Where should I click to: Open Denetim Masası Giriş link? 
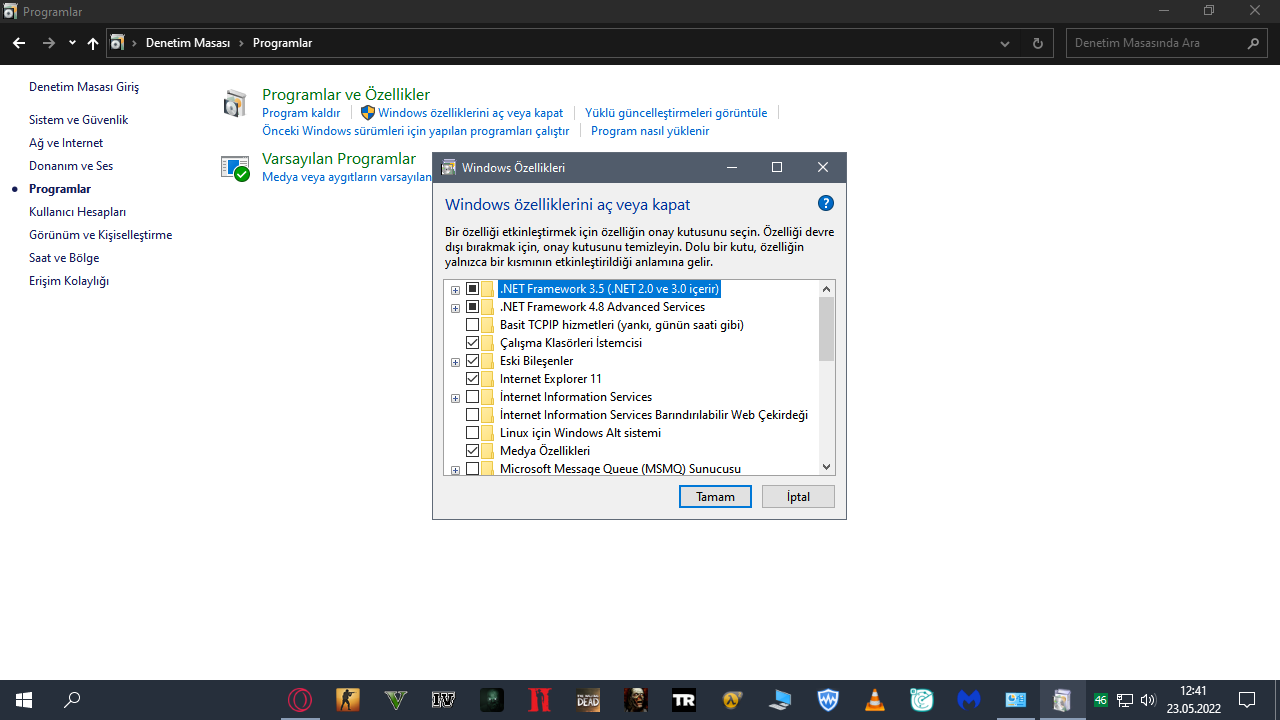[x=84, y=87]
